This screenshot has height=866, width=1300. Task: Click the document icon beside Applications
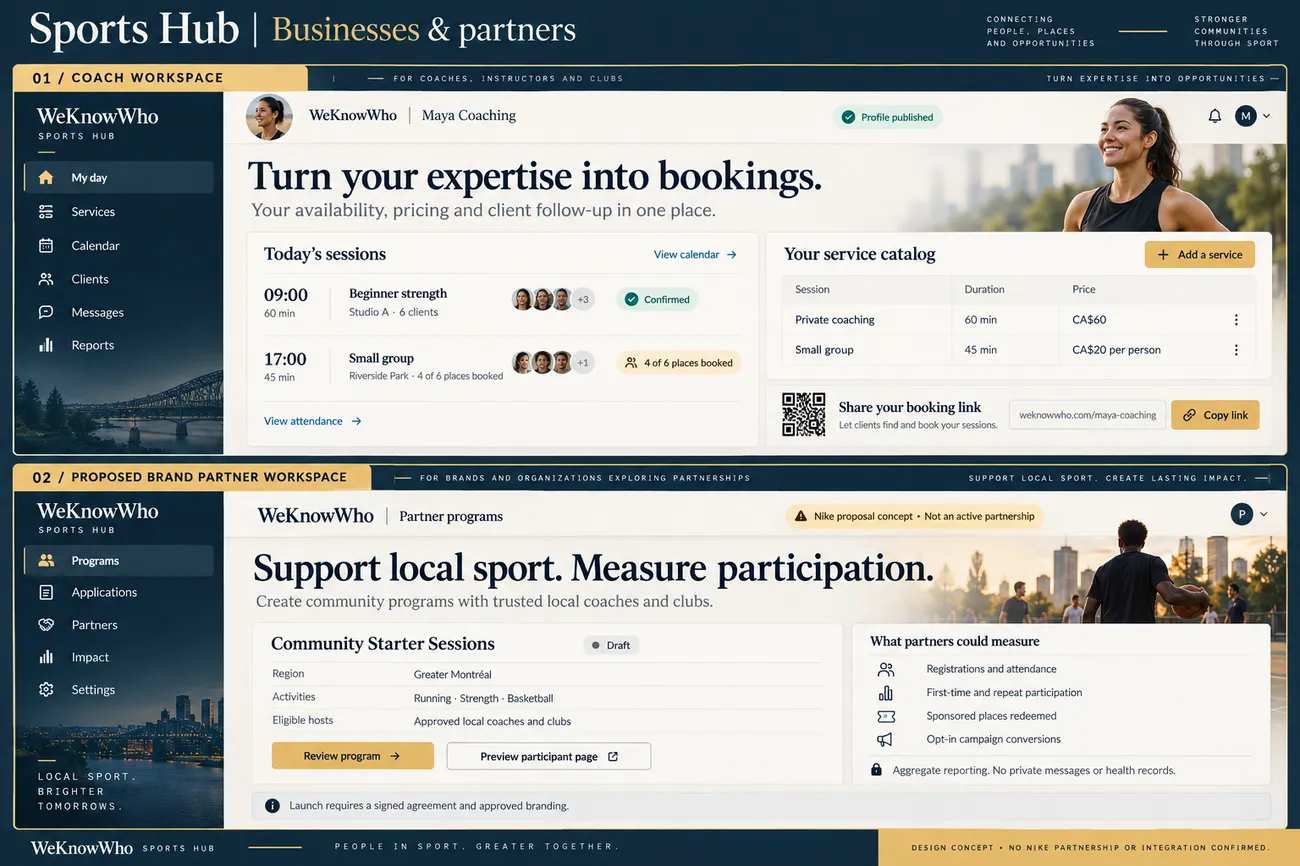(x=46, y=592)
